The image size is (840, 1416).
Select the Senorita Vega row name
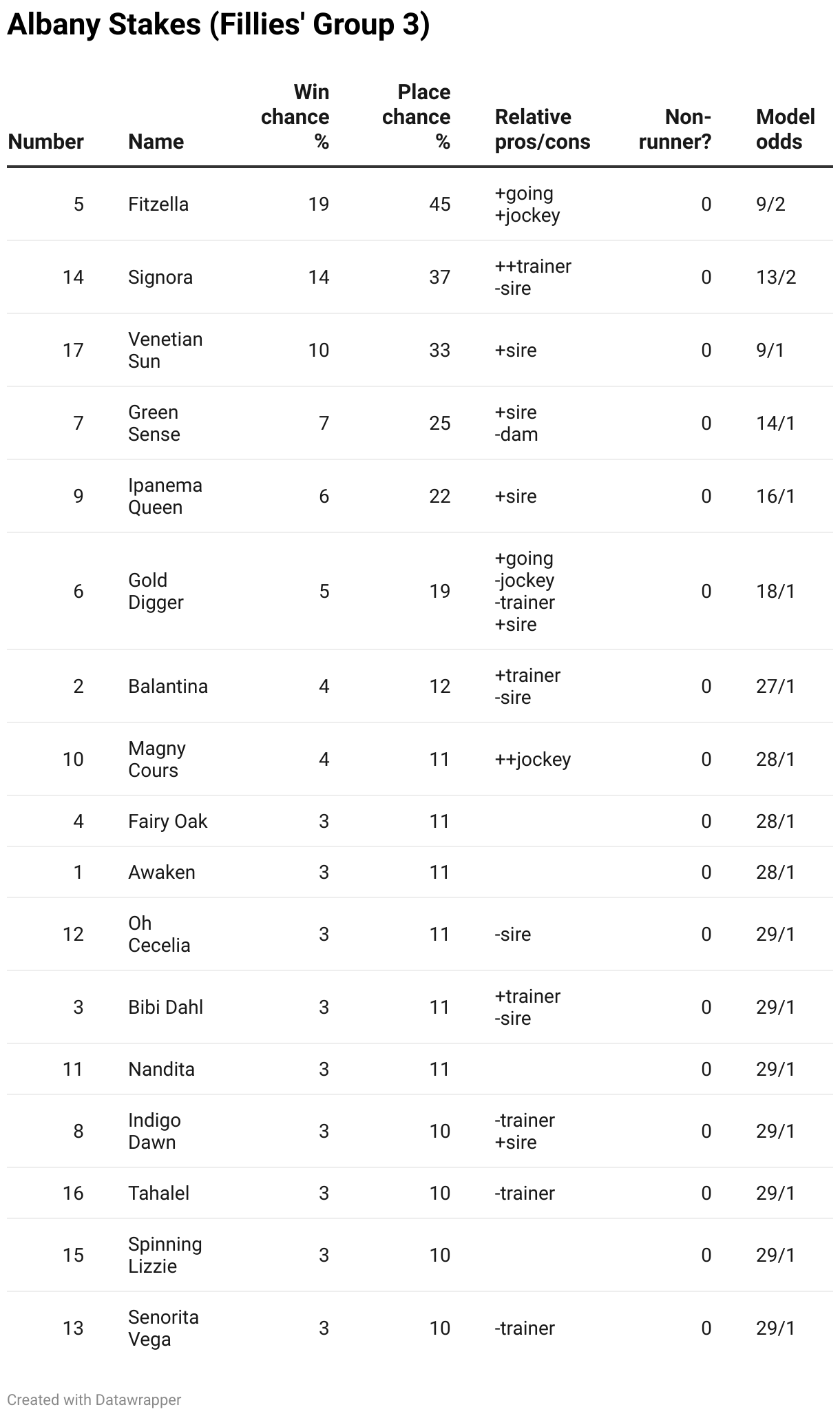pos(163,1329)
